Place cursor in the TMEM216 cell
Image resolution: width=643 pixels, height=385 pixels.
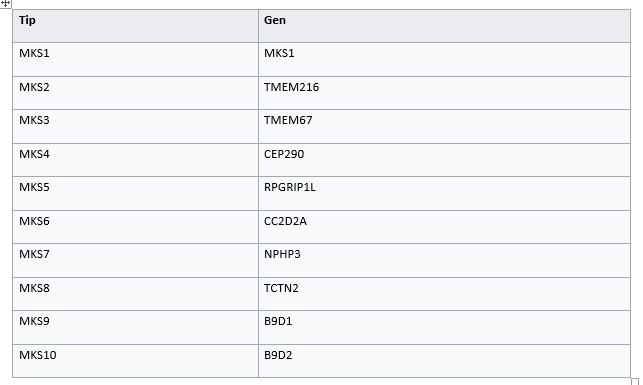click(x=444, y=93)
